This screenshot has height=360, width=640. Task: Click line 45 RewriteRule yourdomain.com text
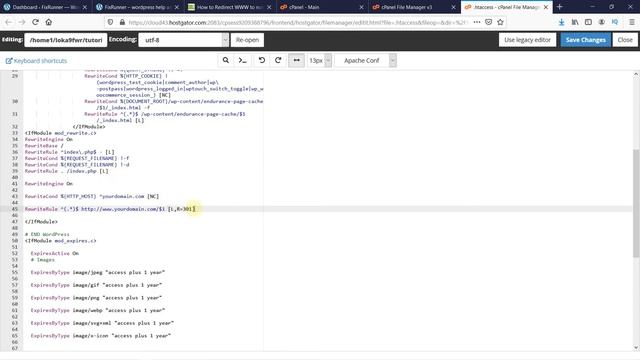coord(109,209)
